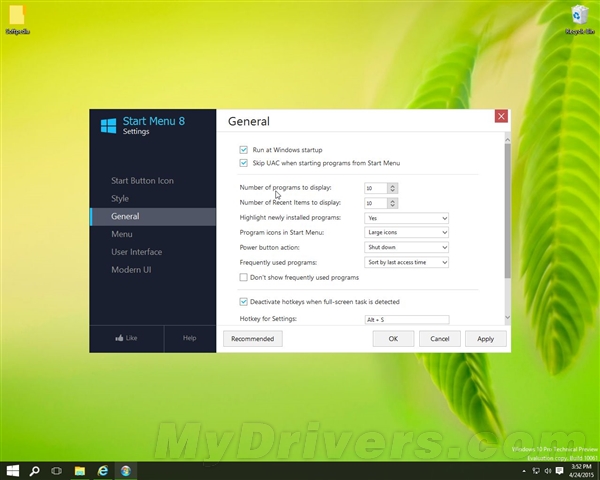The image size is (600, 480).
Task: Open the Power button action dropdown
Action: click(406, 247)
